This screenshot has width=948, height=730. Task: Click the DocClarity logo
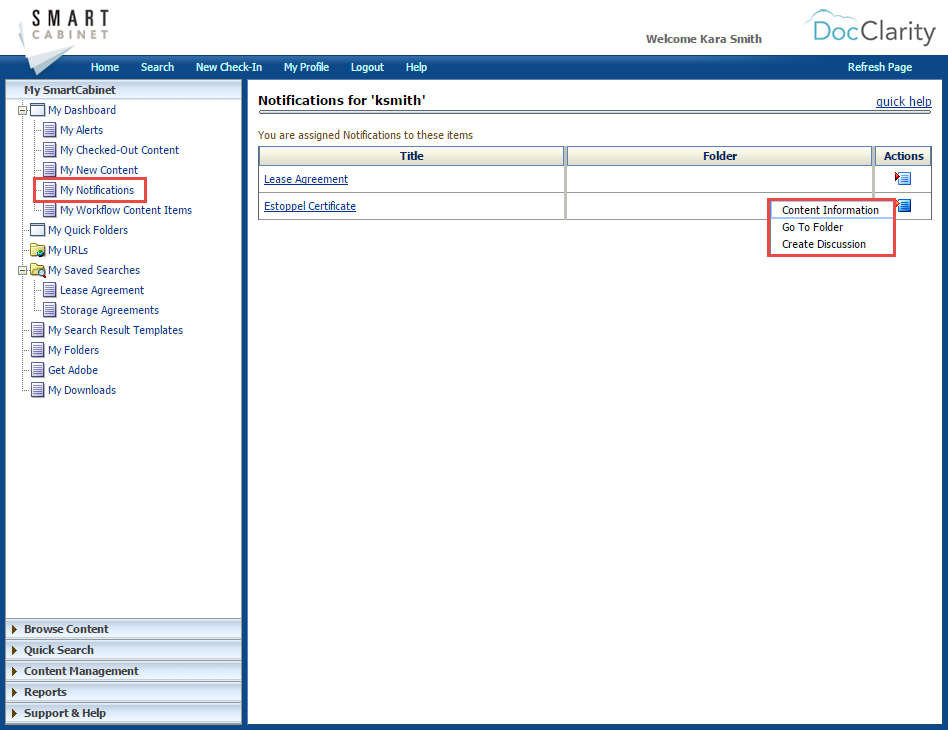[x=871, y=30]
